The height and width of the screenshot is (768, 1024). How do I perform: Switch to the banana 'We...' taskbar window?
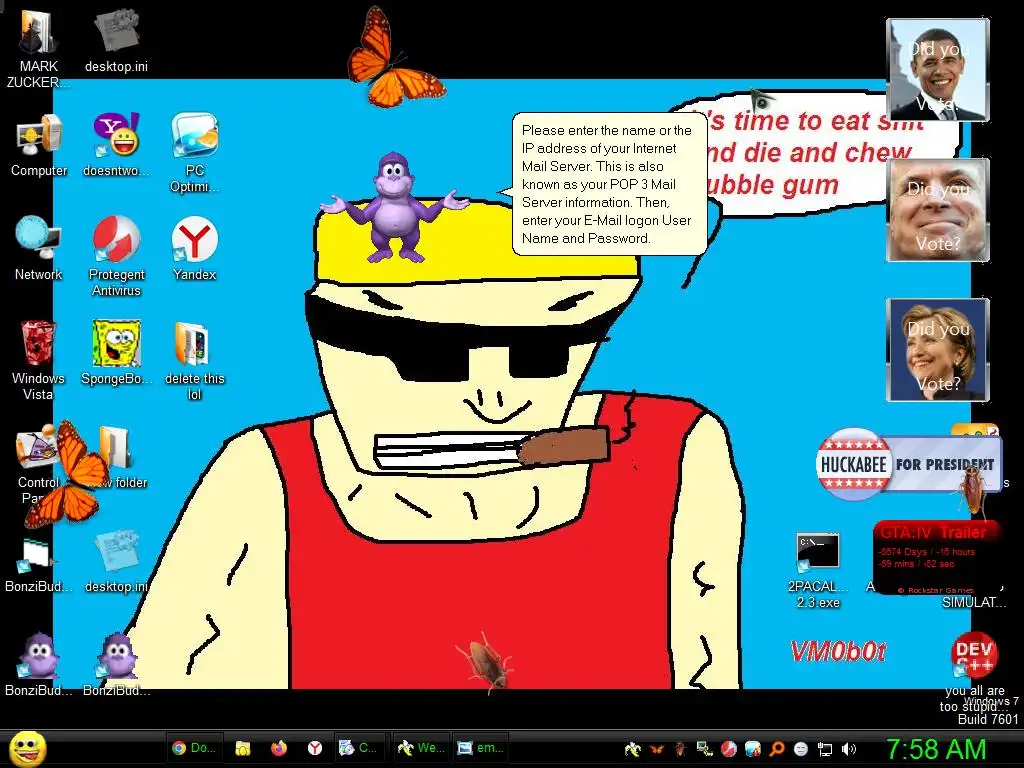[x=421, y=748]
